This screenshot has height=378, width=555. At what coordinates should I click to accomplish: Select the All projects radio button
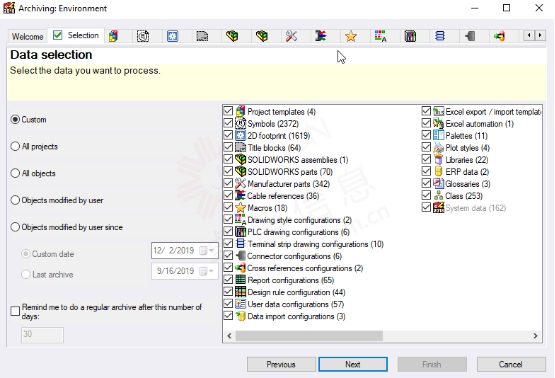point(15,146)
